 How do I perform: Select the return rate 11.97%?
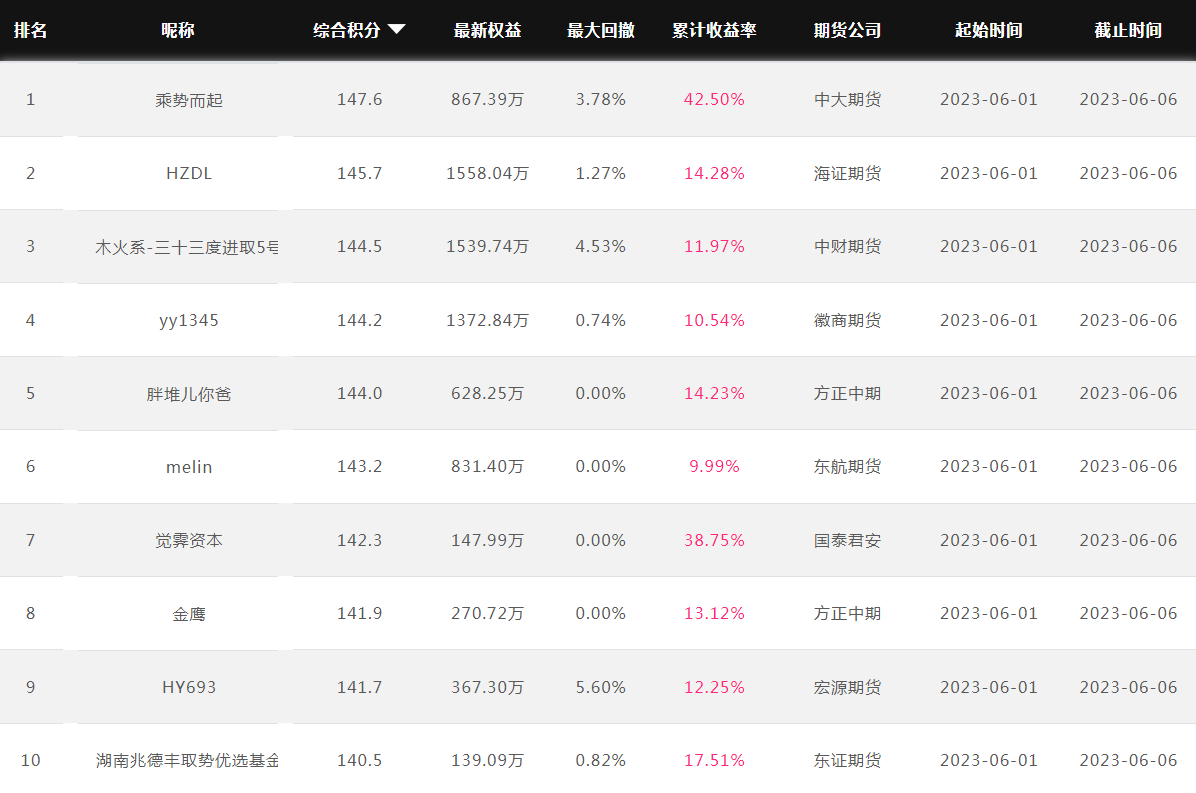[x=714, y=247]
